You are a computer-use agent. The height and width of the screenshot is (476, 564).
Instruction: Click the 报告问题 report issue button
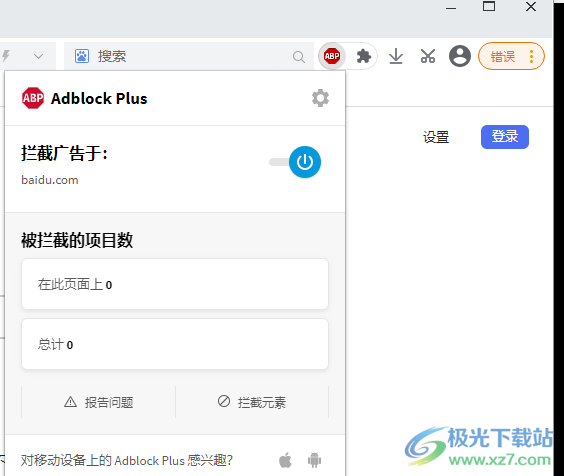[99, 402]
